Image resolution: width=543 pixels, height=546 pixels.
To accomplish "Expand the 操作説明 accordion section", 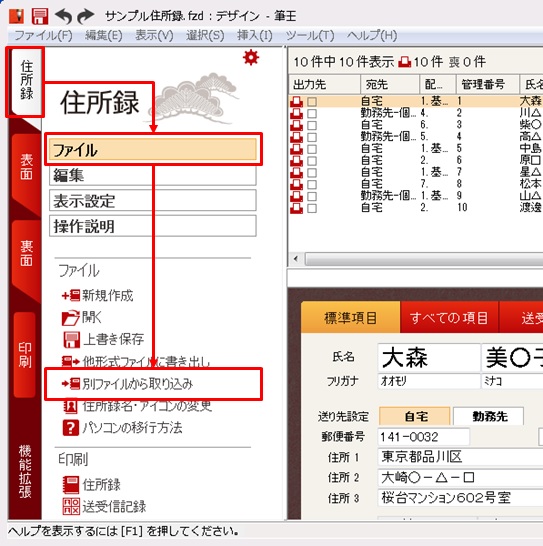I will pyautogui.click(x=153, y=226).
